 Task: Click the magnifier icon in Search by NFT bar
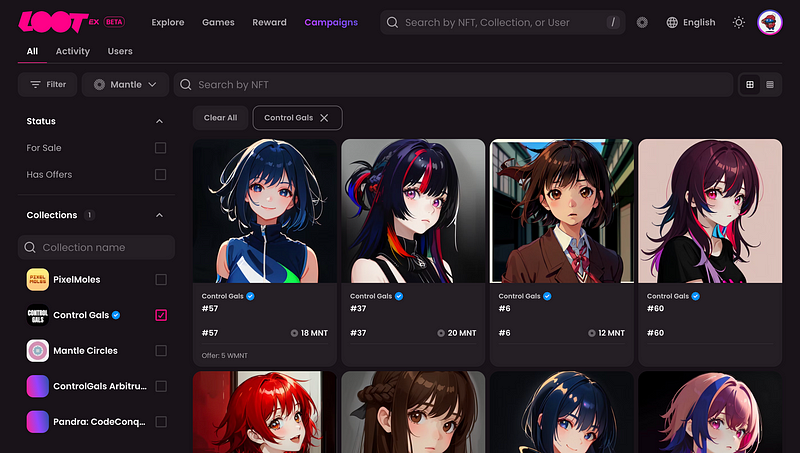click(x=186, y=85)
